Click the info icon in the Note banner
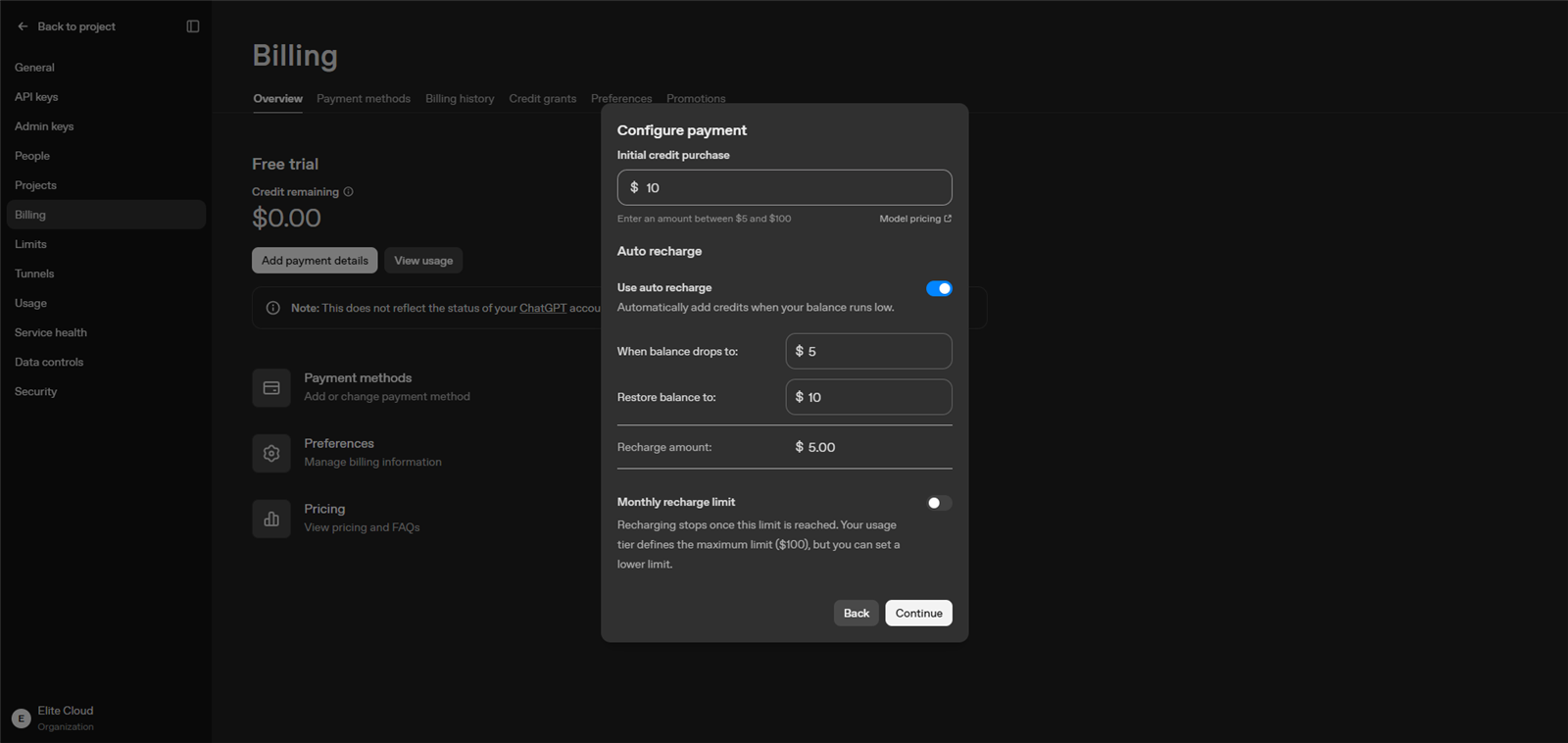This screenshot has height=743, width=1568. (273, 308)
